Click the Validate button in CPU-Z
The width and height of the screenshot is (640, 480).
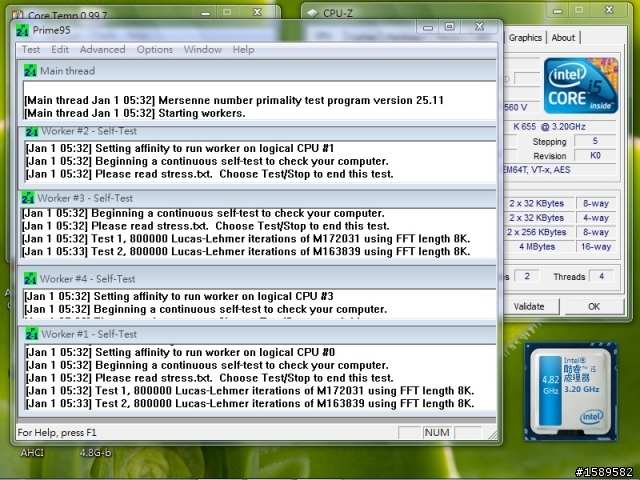(529, 307)
